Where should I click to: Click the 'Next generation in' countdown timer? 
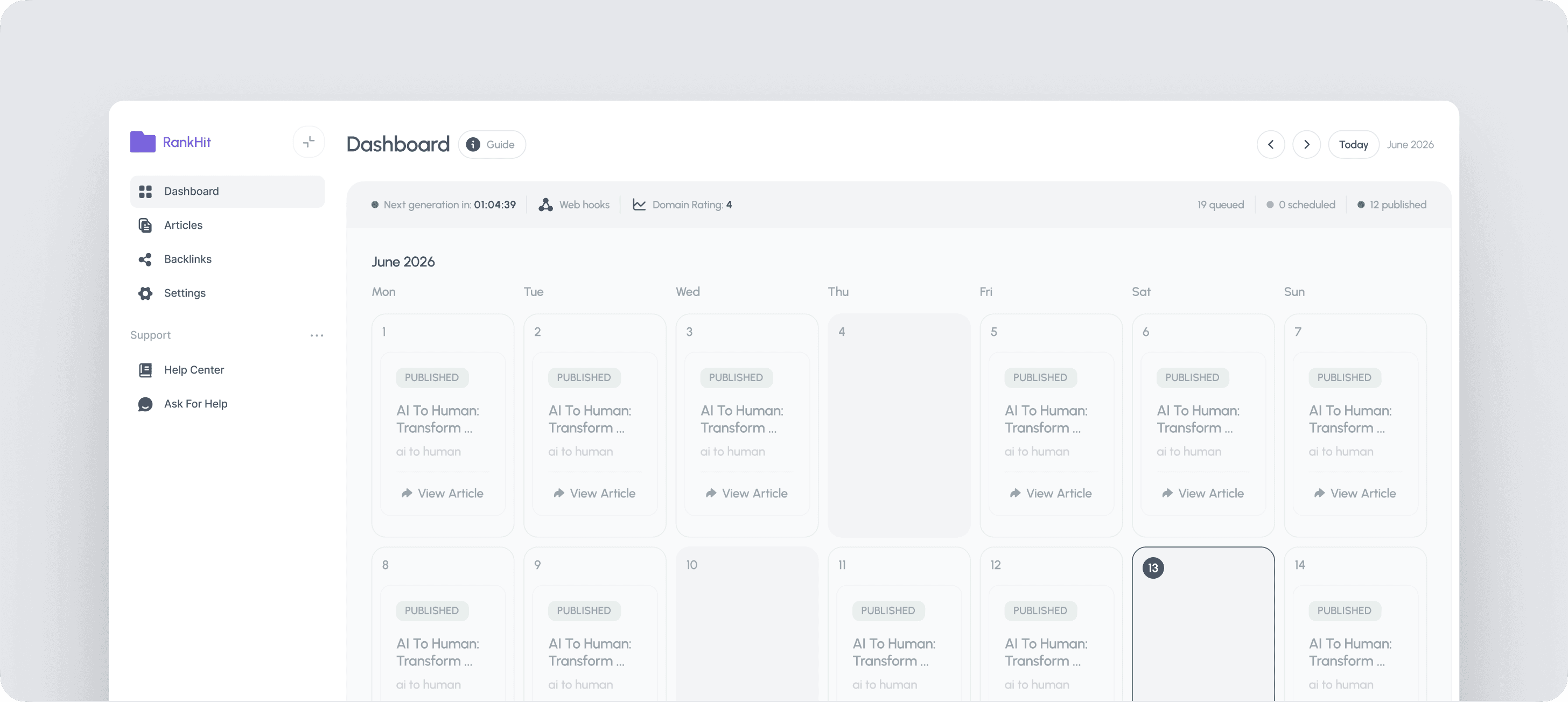[444, 205]
